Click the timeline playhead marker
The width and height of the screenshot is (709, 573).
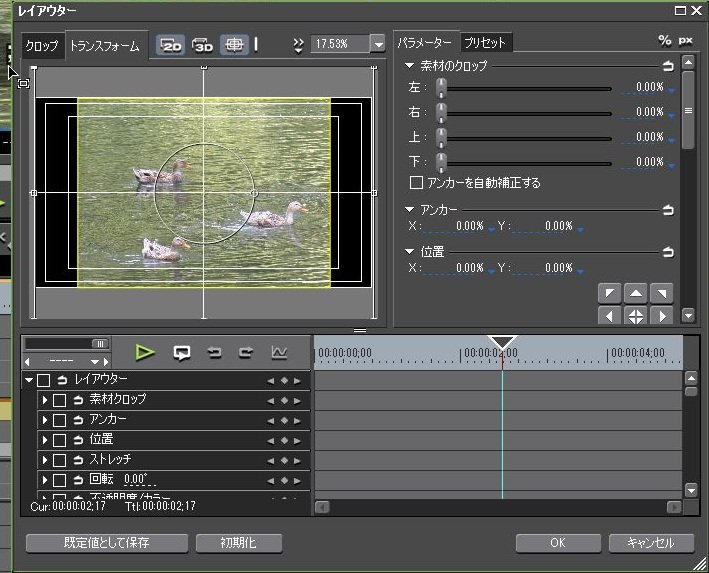[x=502, y=342]
